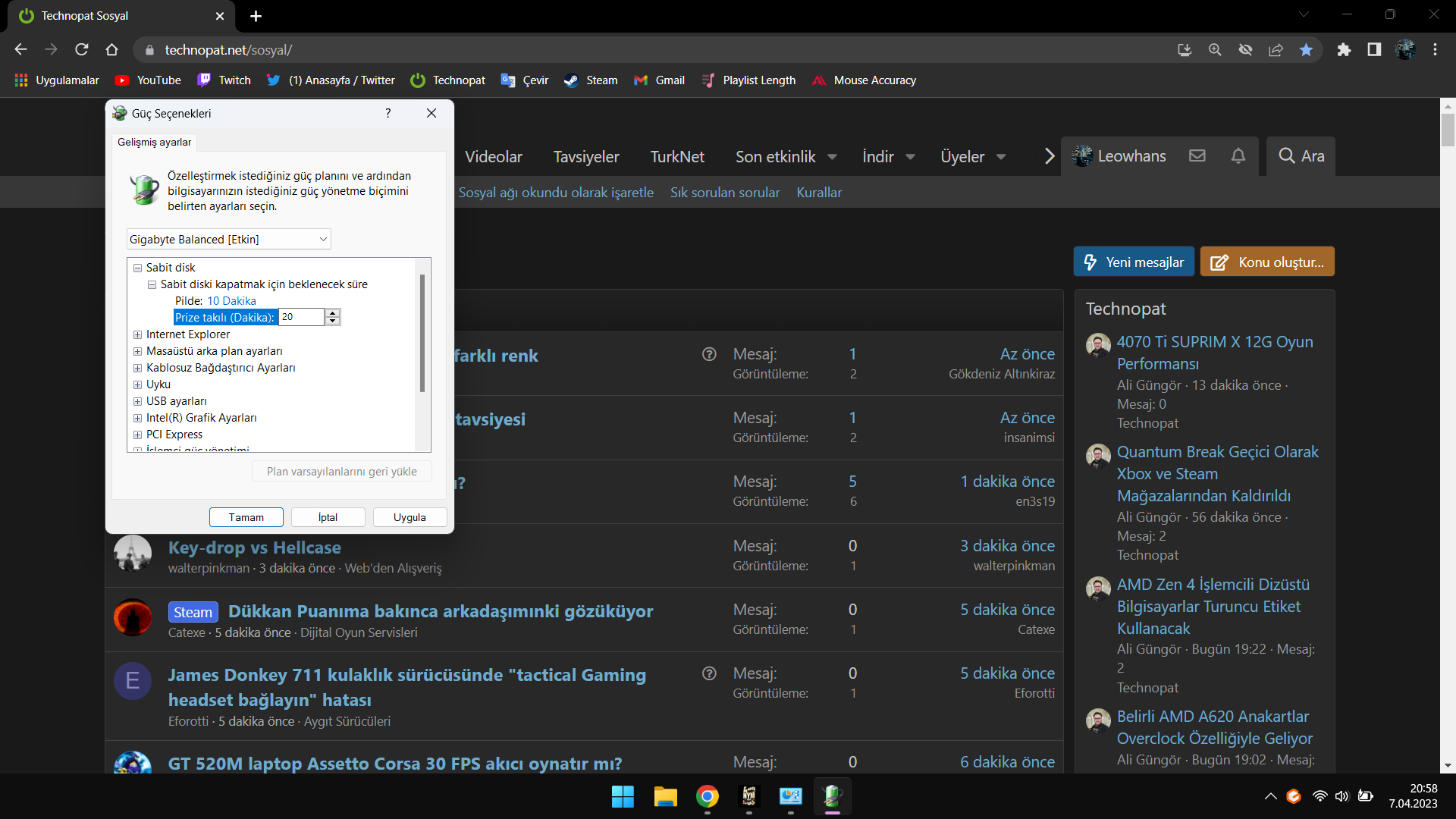Click the Prize takılı minutes input field
The height and width of the screenshot is (819, 1456).
tap(301, 317)
